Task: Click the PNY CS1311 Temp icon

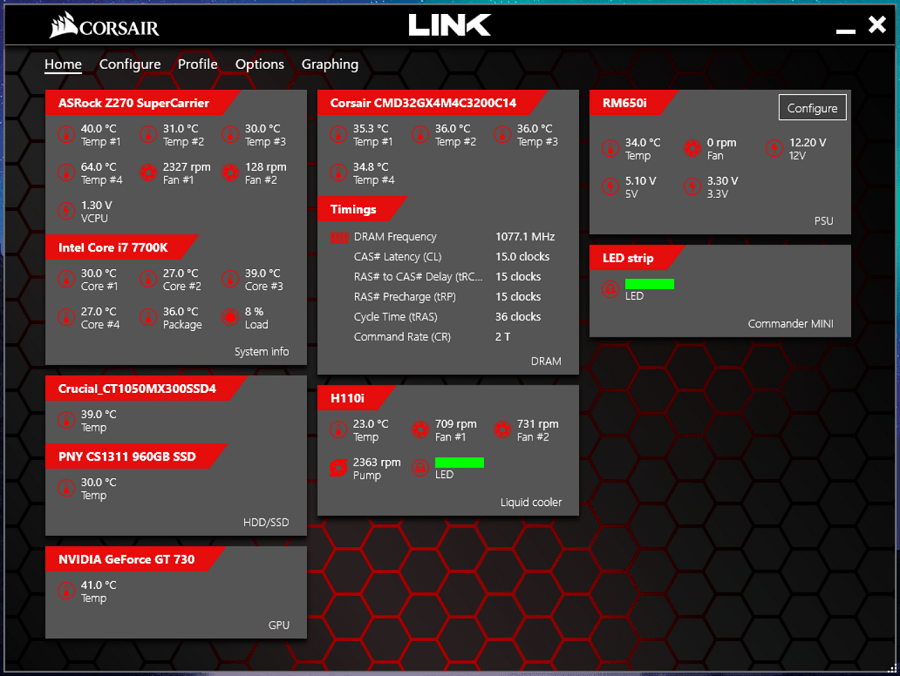Action: point(67,488)
